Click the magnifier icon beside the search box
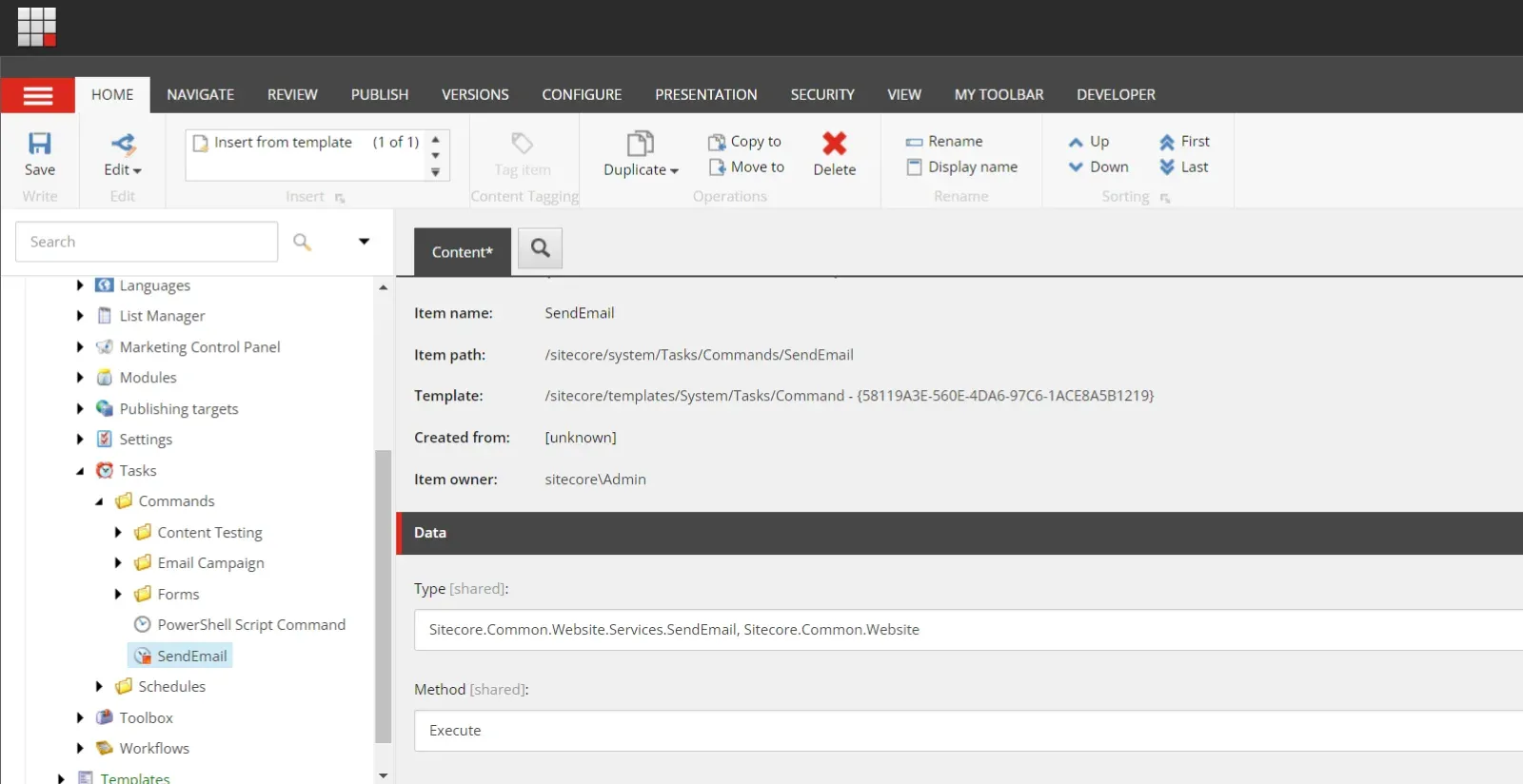The image size is (1523, 784). pos(303,242)
